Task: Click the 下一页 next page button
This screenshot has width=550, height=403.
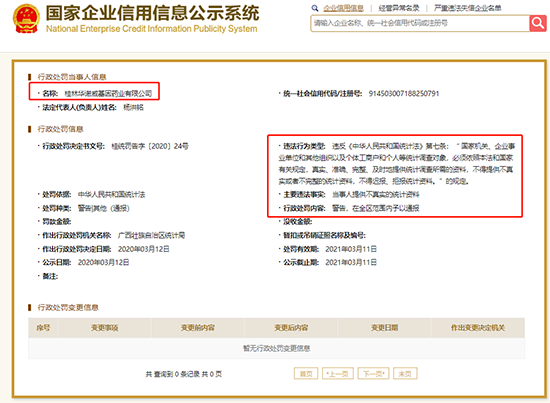Action: click(x=374, y=374)
